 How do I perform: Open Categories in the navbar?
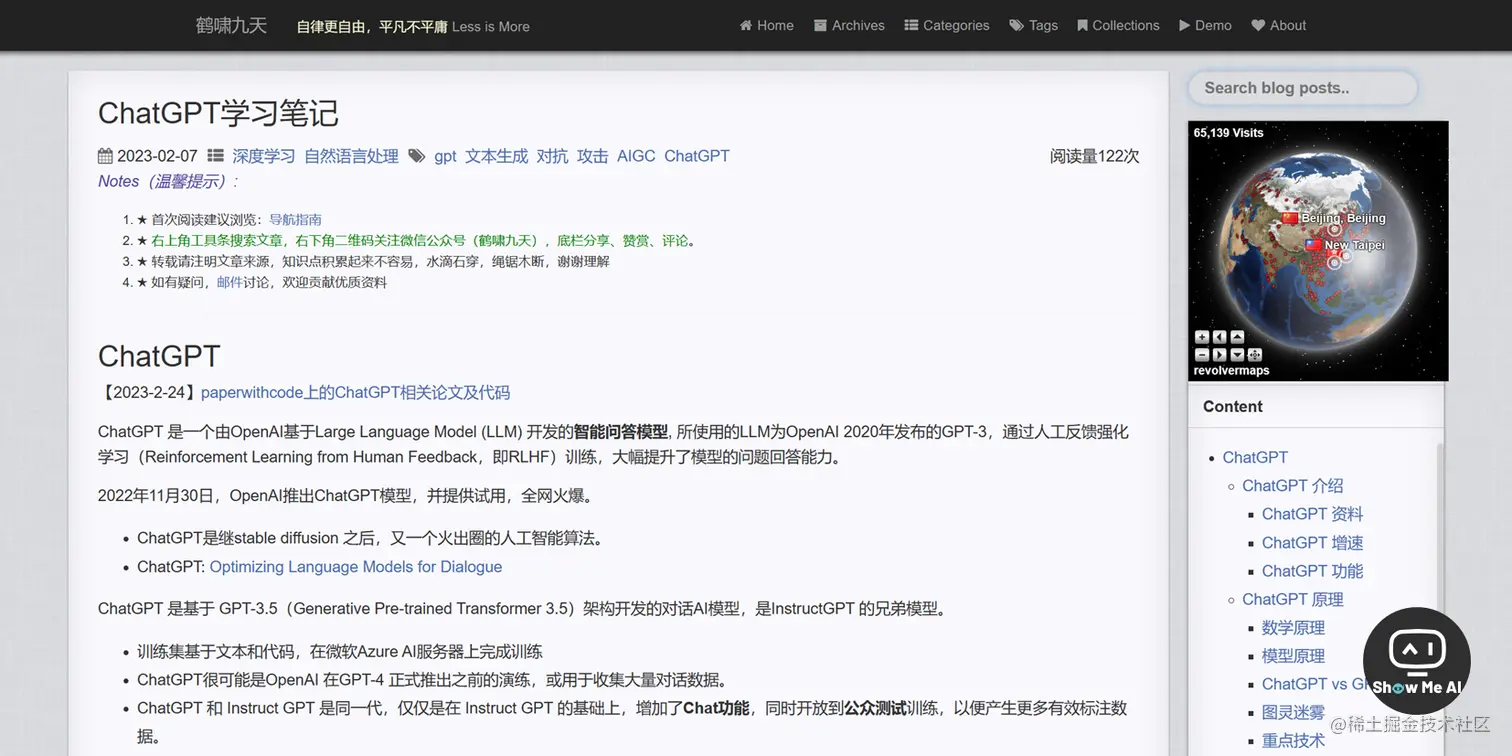pyautogui.click(x=947, y=25)
